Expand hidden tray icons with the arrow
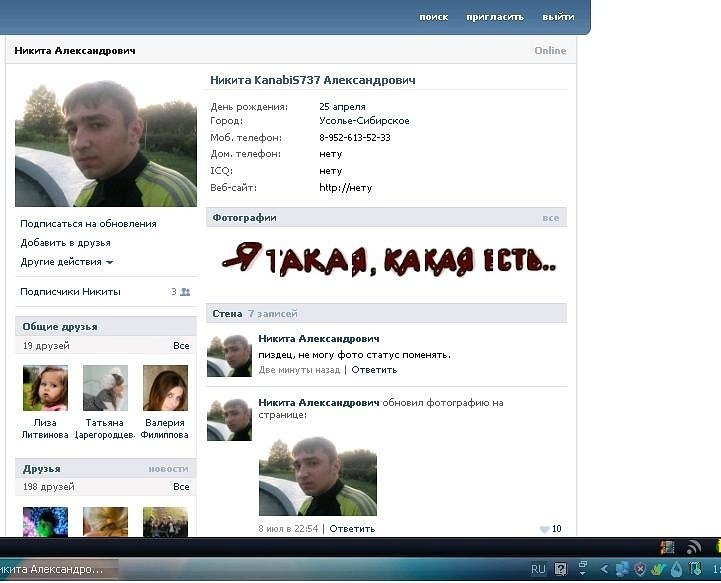 point(604,569)
